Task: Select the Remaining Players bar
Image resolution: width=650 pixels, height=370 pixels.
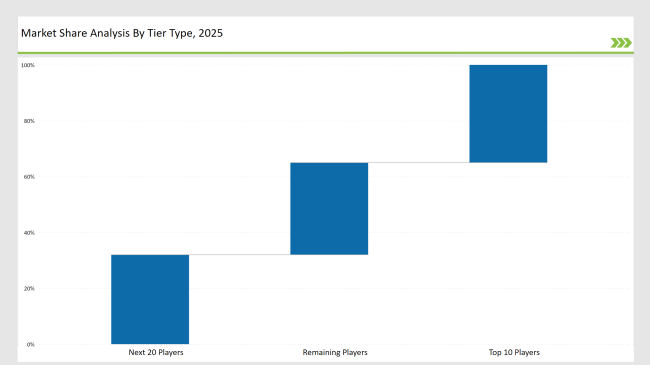Action: 329,208
